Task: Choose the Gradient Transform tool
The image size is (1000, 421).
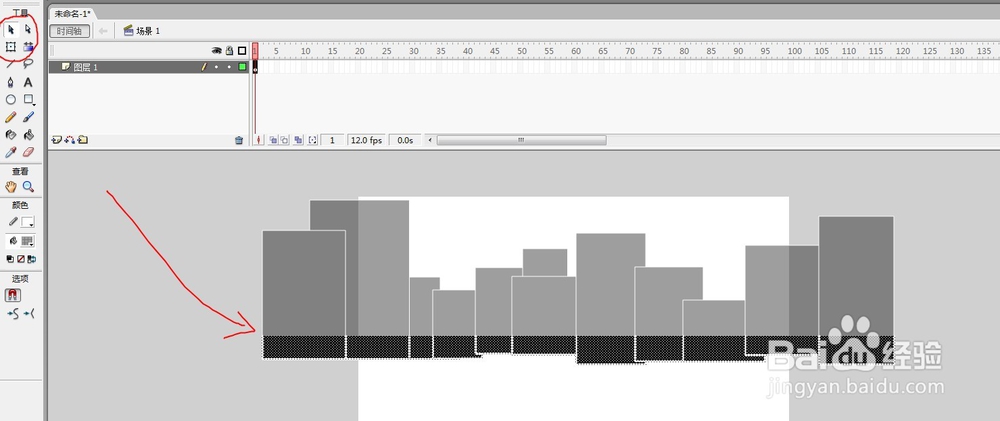Action: pos(28,47)
